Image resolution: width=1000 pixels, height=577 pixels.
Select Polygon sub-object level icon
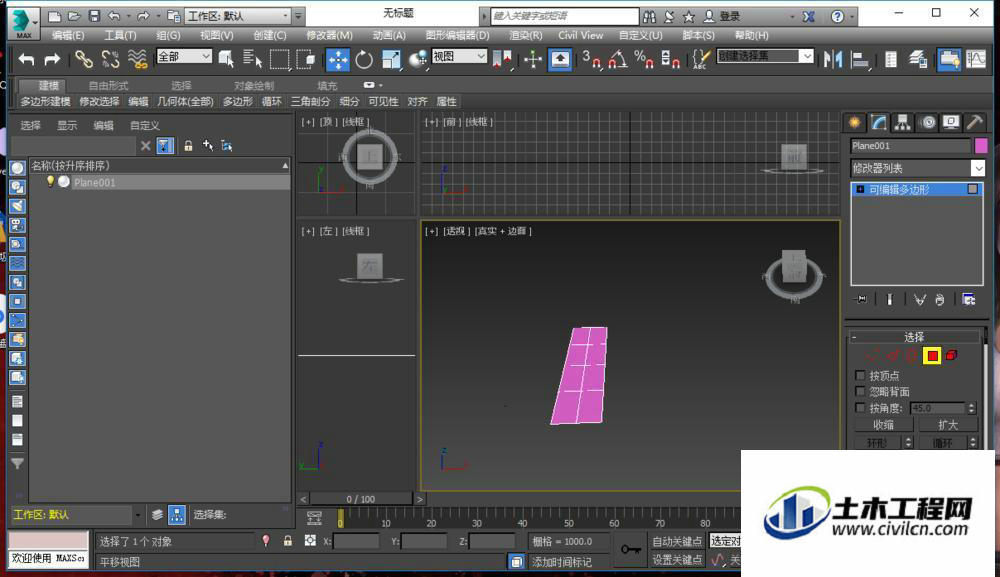[x=932, y=356]
